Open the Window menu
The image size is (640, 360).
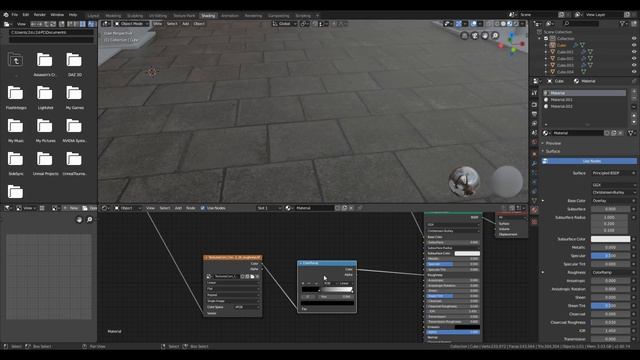pos(57,15)
